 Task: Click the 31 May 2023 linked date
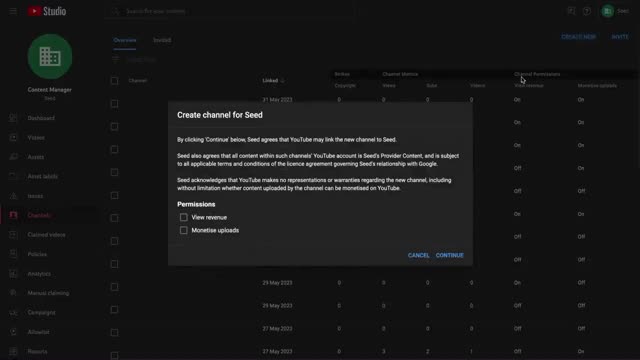[x=277, y=100]
